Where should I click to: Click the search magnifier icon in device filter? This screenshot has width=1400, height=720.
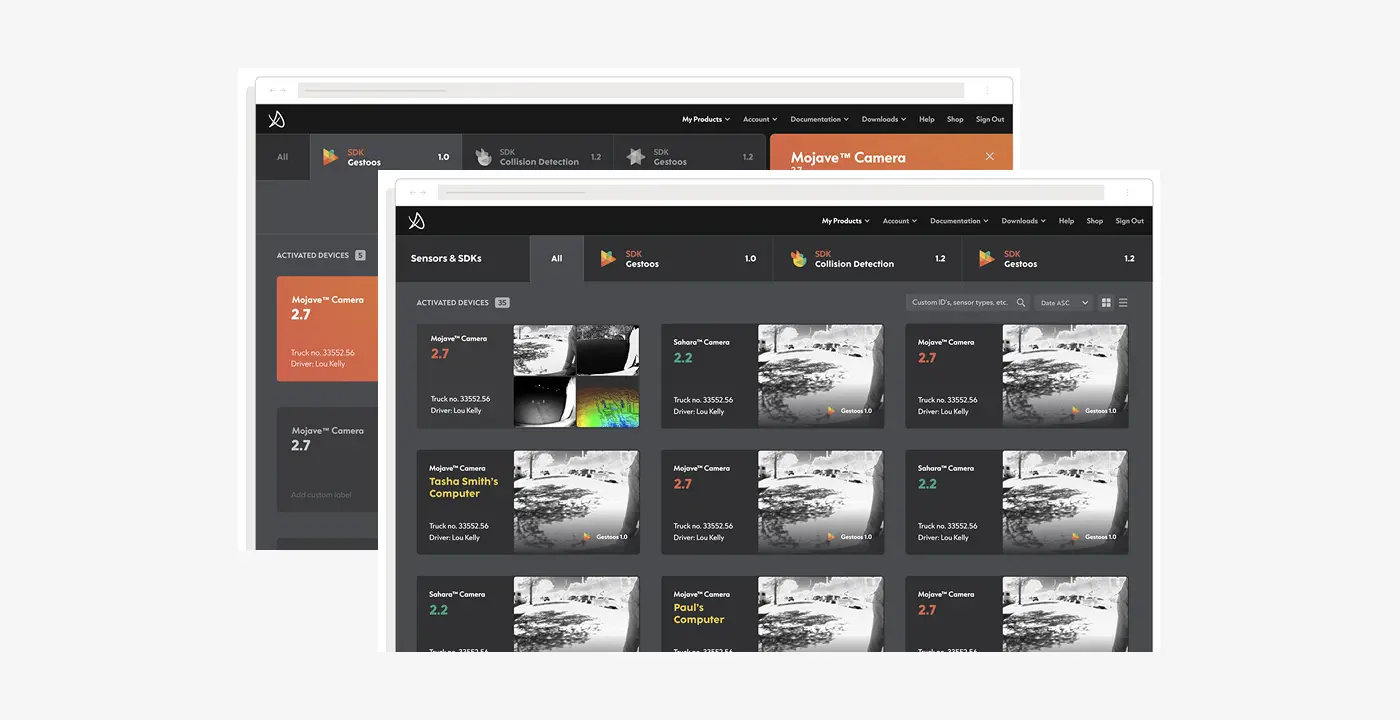[x=1021, y=303]
